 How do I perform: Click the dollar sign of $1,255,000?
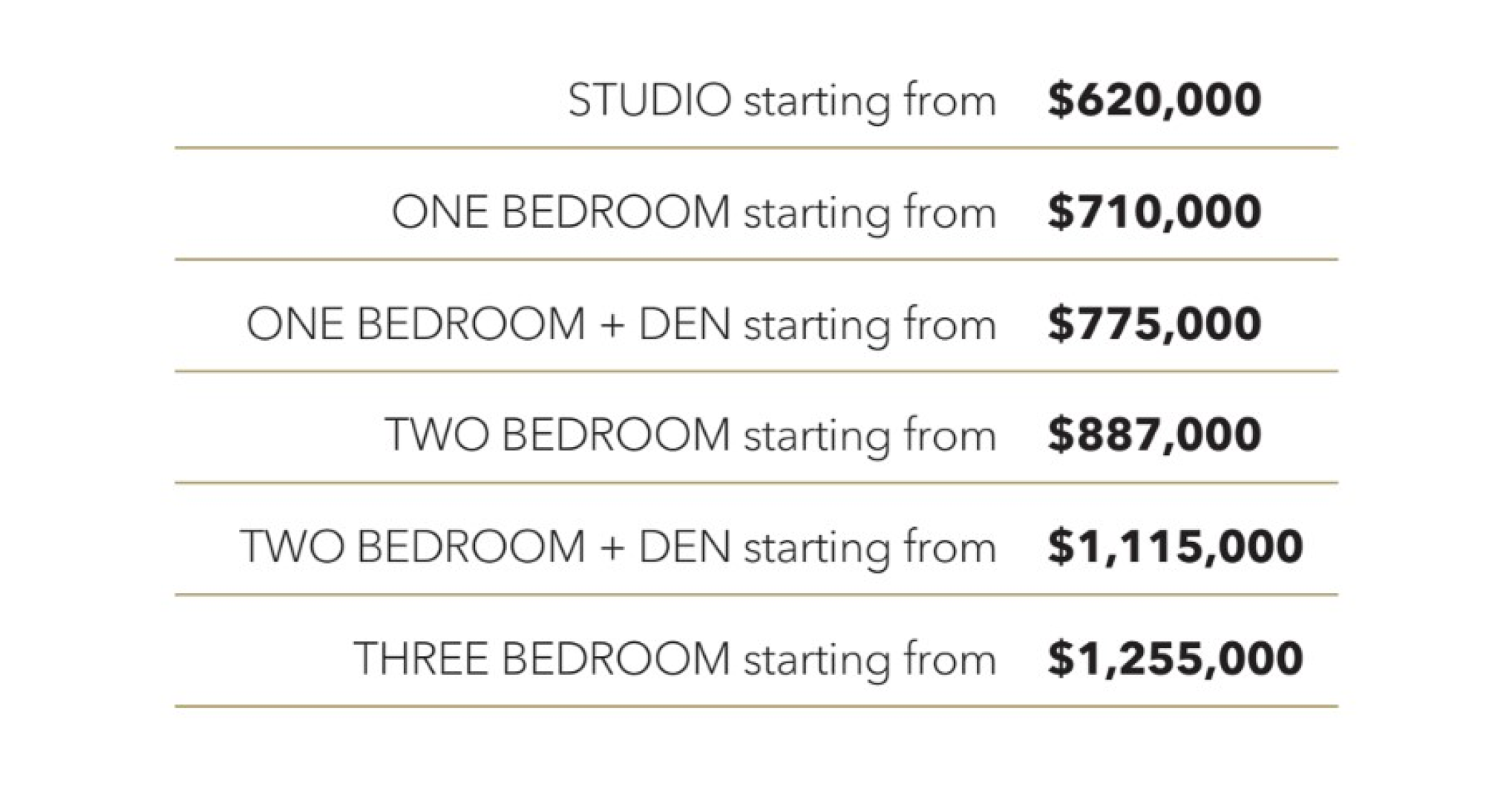point(1061,658)
